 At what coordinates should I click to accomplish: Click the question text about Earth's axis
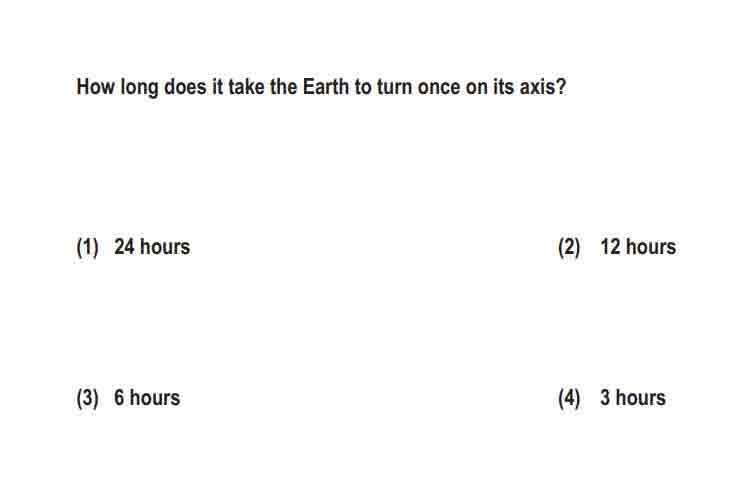(x=321, y=87)
